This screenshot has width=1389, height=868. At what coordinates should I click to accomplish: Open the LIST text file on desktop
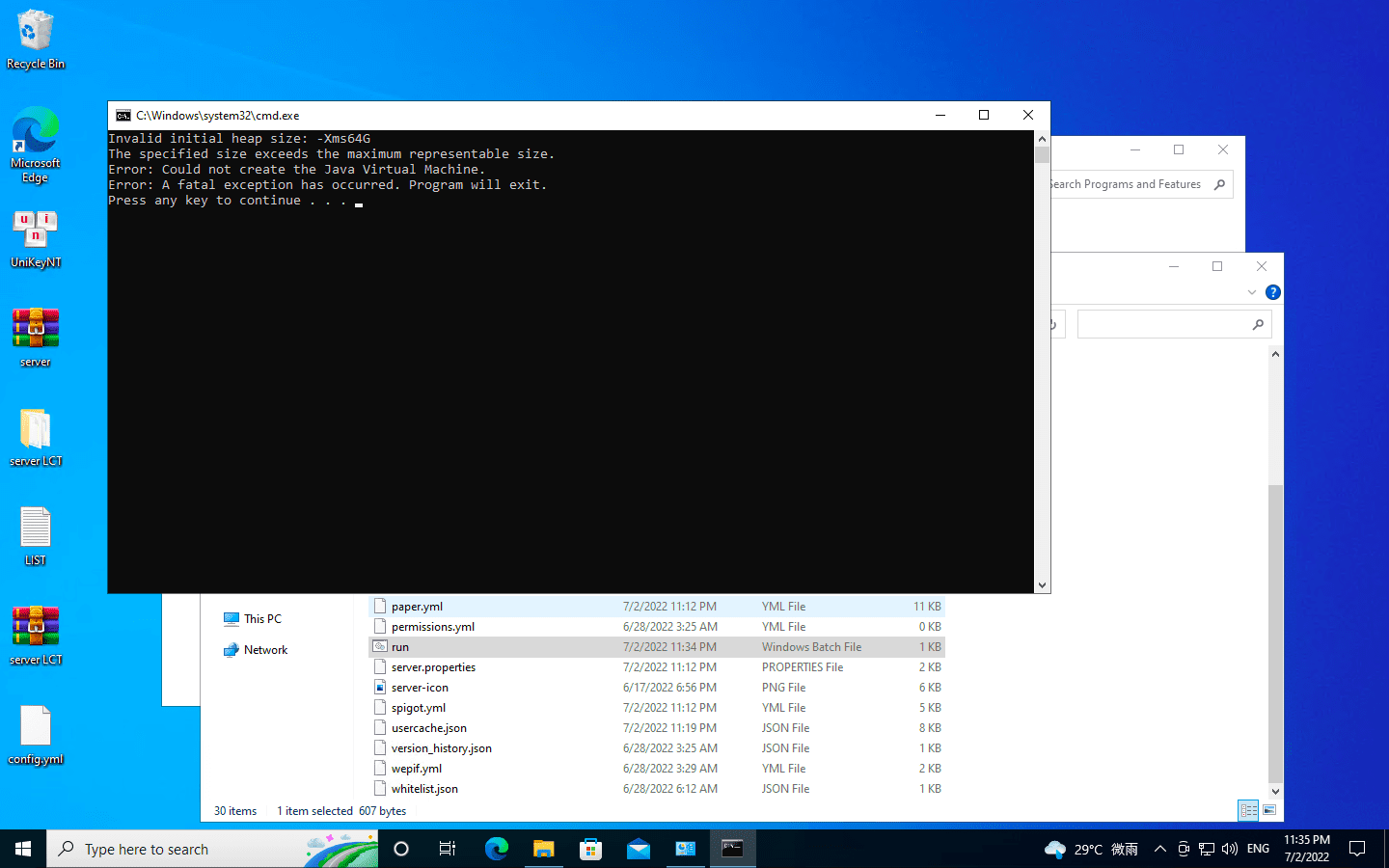coord(36,535)
